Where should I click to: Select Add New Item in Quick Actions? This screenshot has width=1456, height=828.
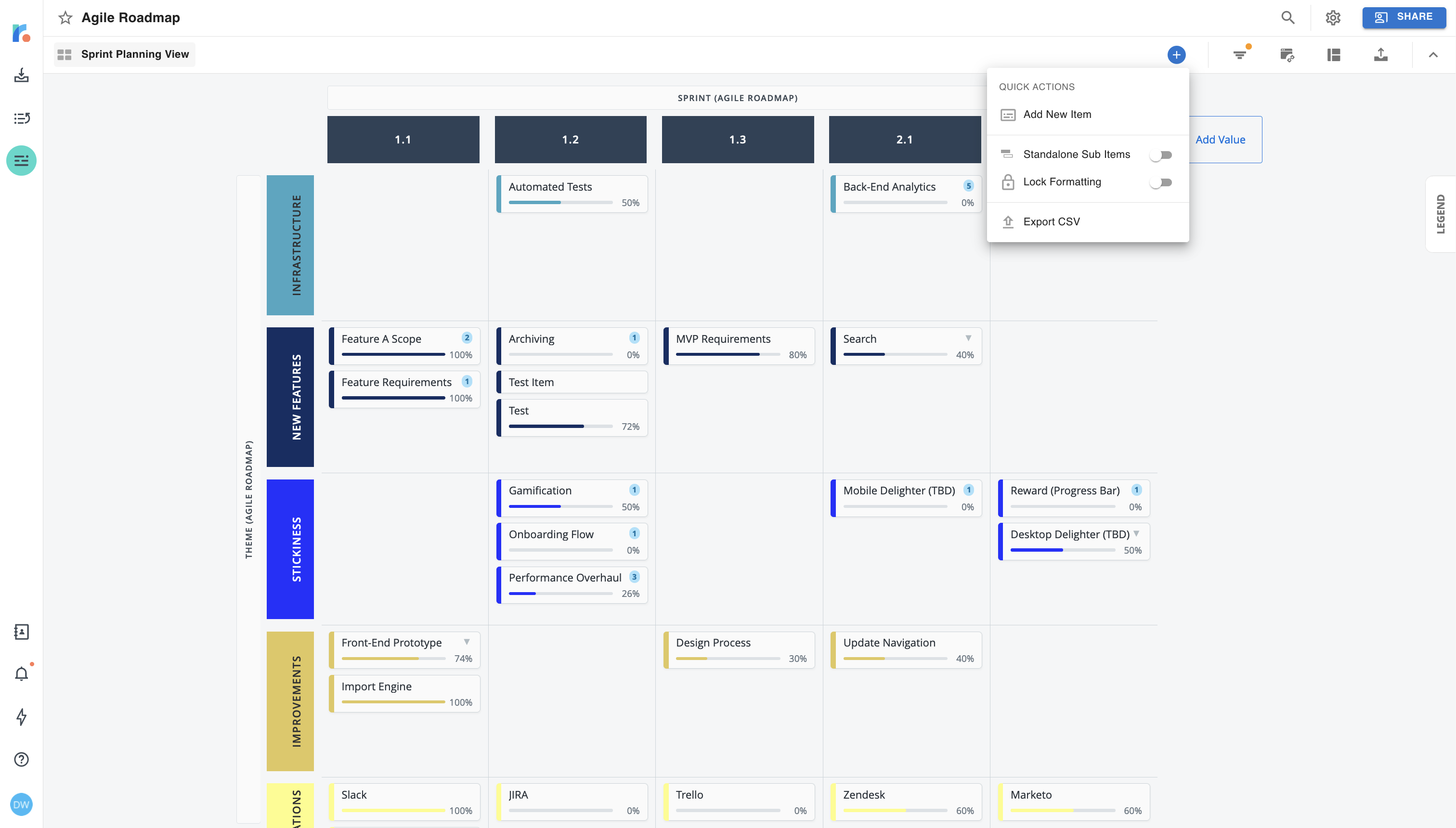tap(1088, 115)
